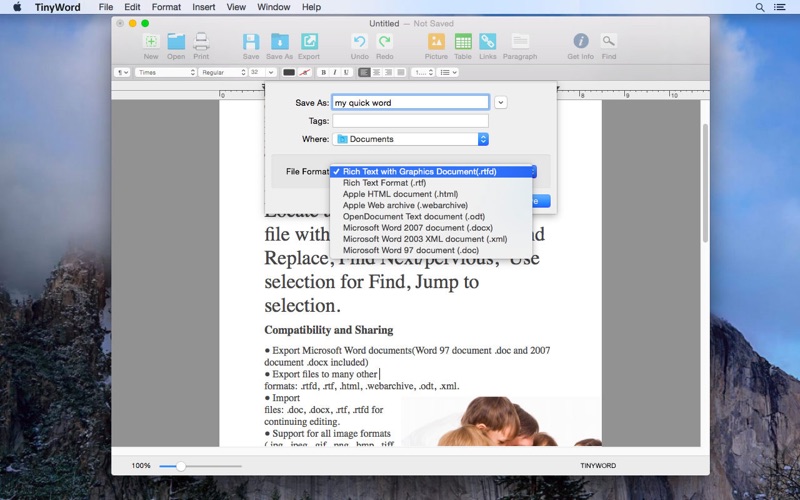Select Rich Text with Graphics Document (.rtfd)
Image resolution: width=800 pixels, height=500 pixels.
(x=431, y=171)
